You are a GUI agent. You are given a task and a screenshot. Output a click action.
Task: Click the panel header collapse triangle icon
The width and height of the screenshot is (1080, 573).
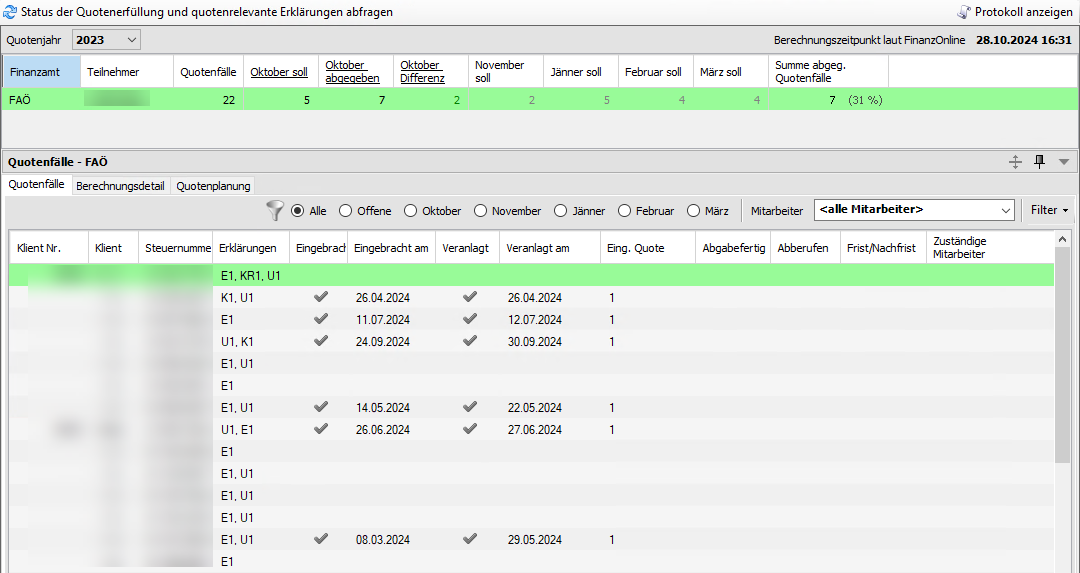pos(1063,161)
